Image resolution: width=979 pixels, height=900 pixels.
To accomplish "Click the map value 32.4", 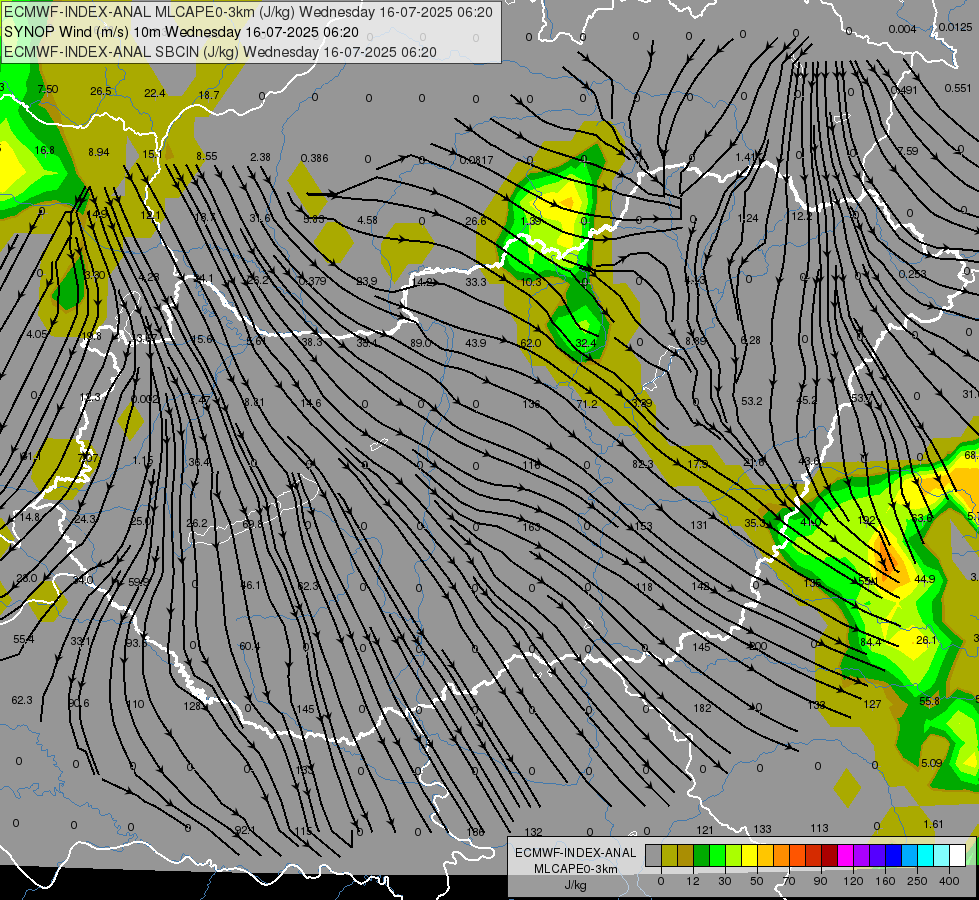I will [x=586, y=343].
